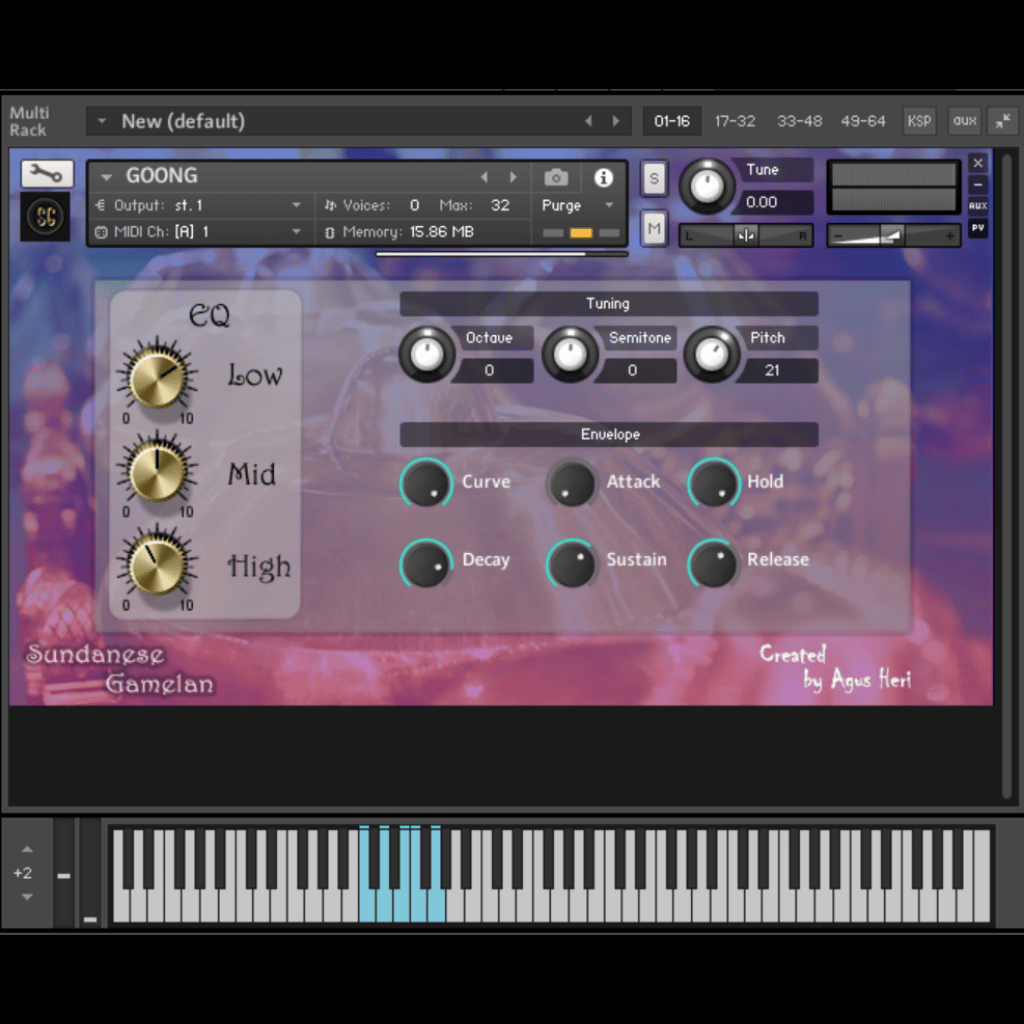This screenshot has height=1024, width=1024.
Task: Toggle aux sends panel in rack header
Action: tap(964, 121)
